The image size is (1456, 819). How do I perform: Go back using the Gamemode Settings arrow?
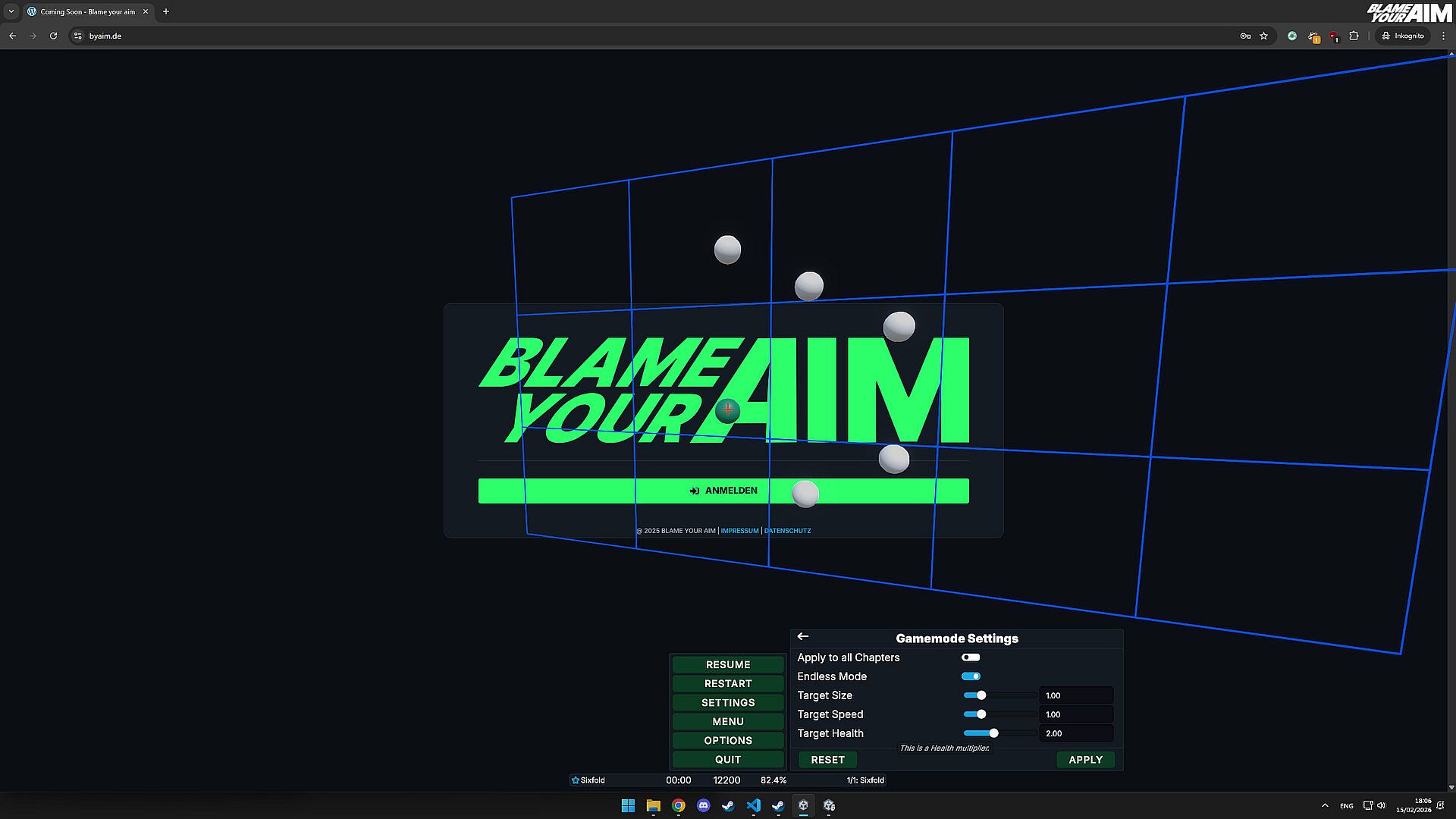(x=803, y=637)
